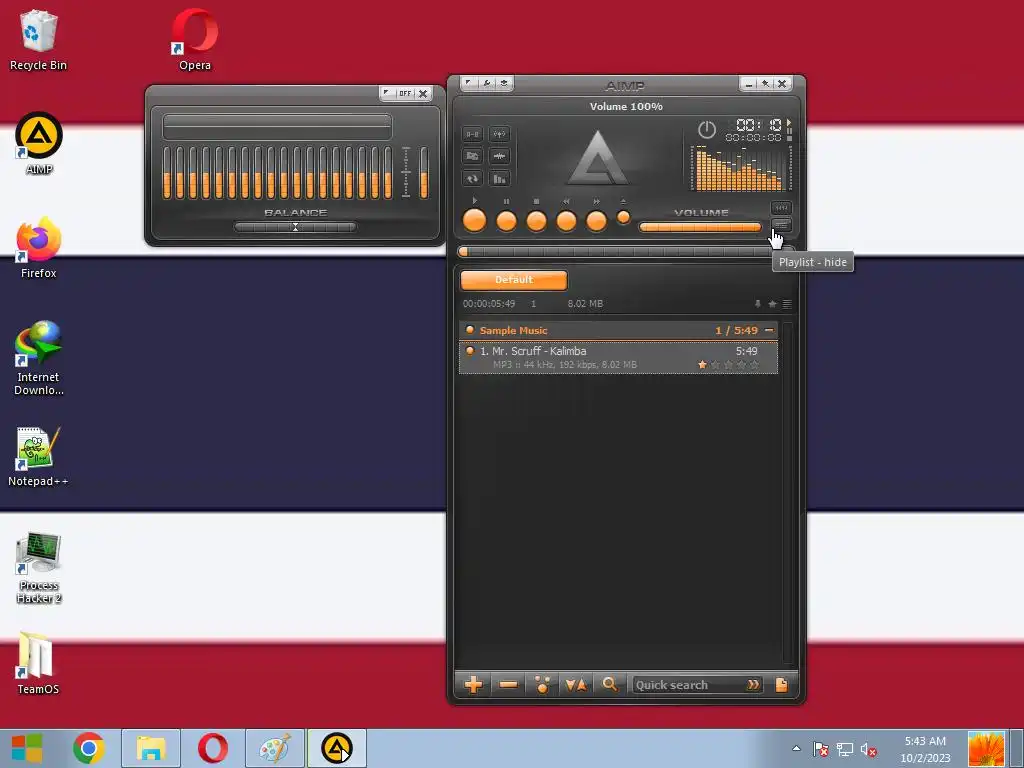Open AIMP preferences with the wrench icon
This screenshot has width=1024, height=768.
[x=487, y=83]
